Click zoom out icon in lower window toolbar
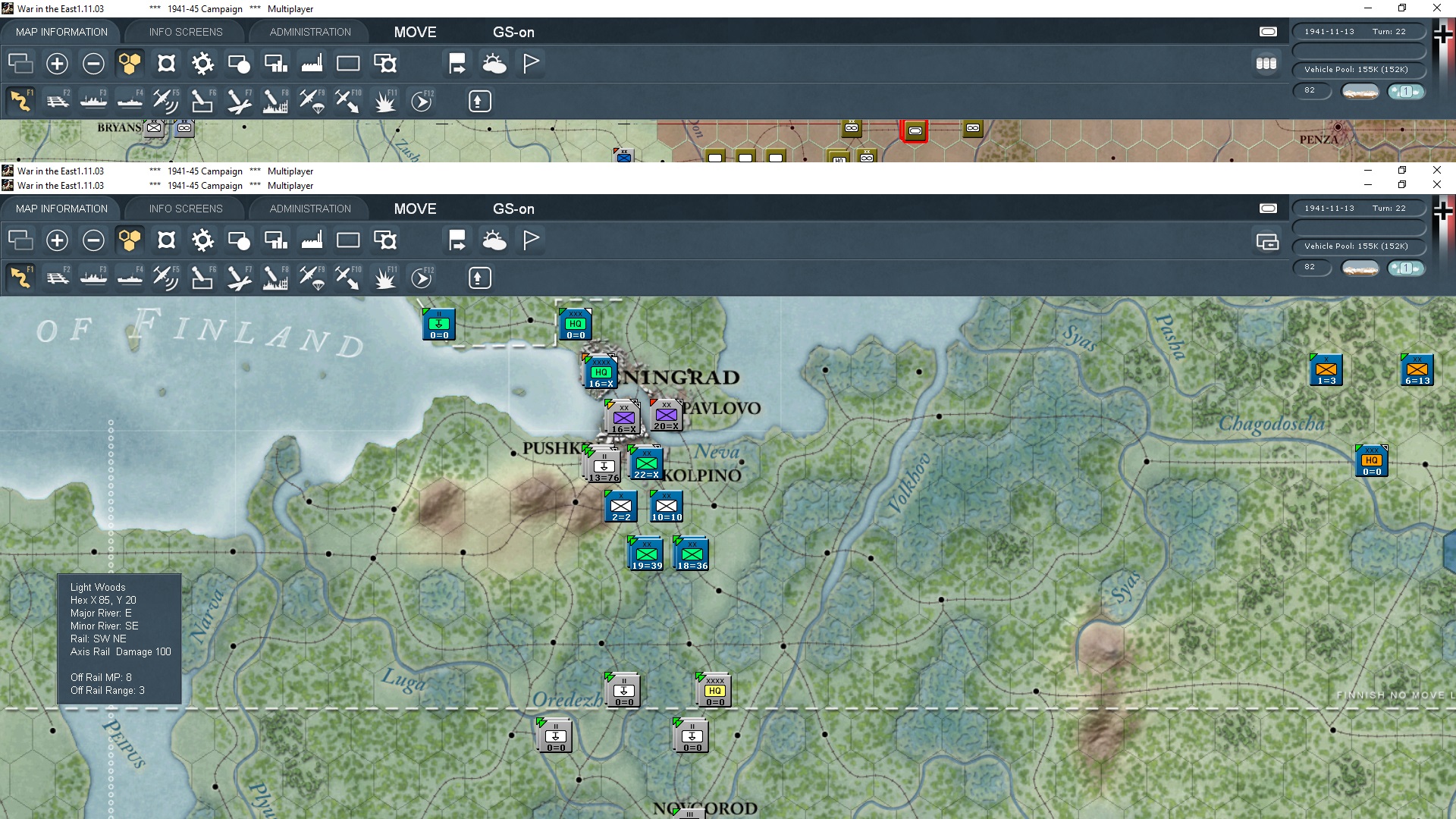Screen dimensions: 1456x819 [x=93, y=240]
